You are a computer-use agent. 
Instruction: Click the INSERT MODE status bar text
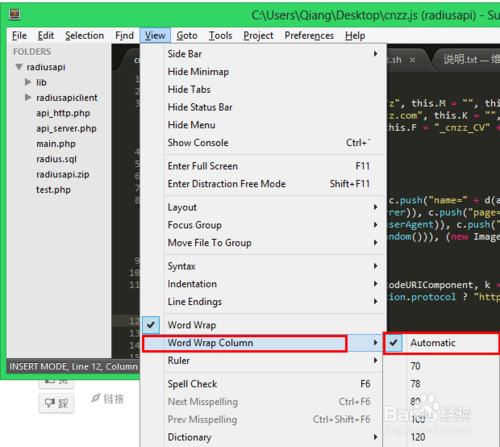(73, 367)
